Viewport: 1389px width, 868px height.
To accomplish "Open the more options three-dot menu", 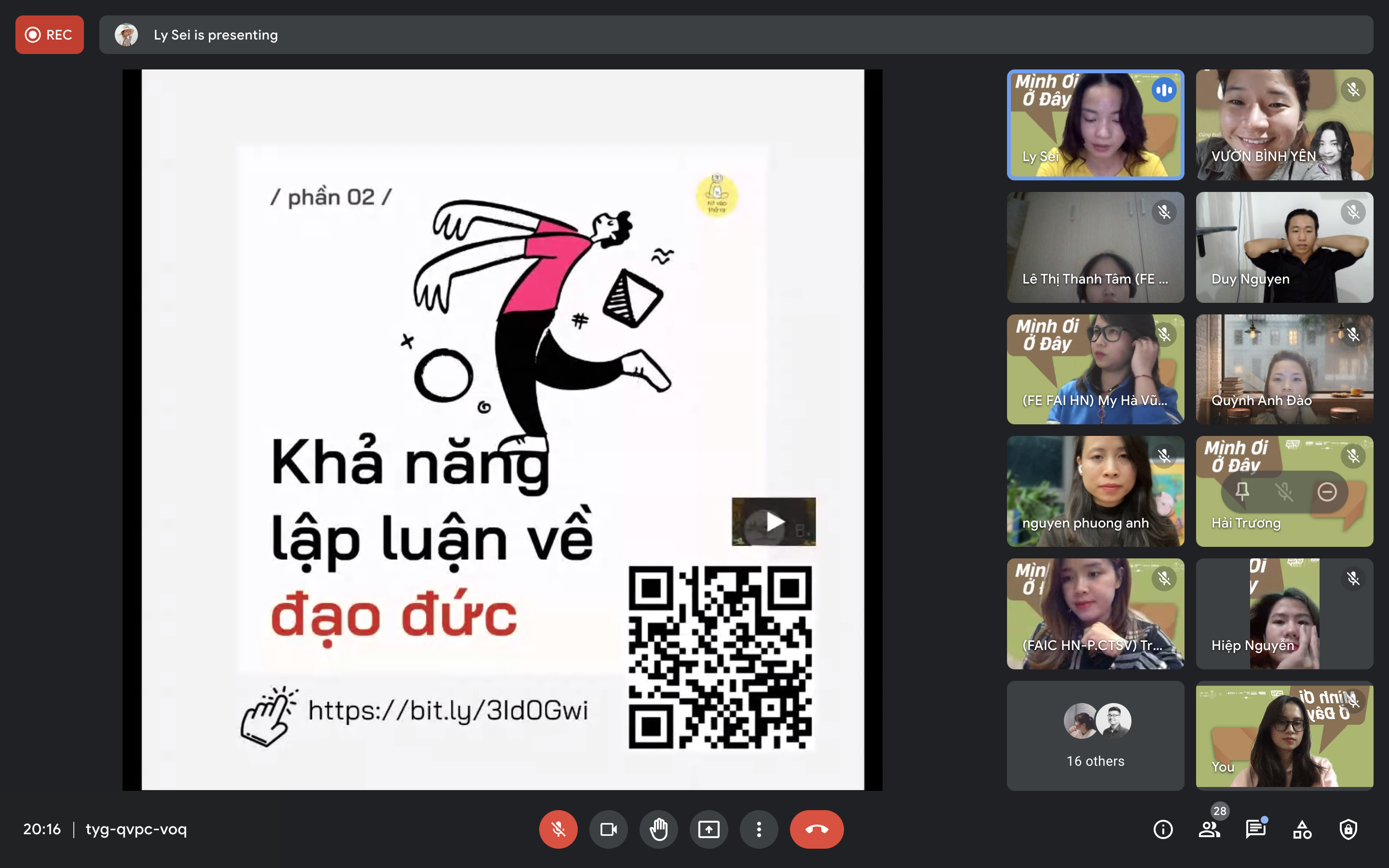I will (x=759, y=829).
